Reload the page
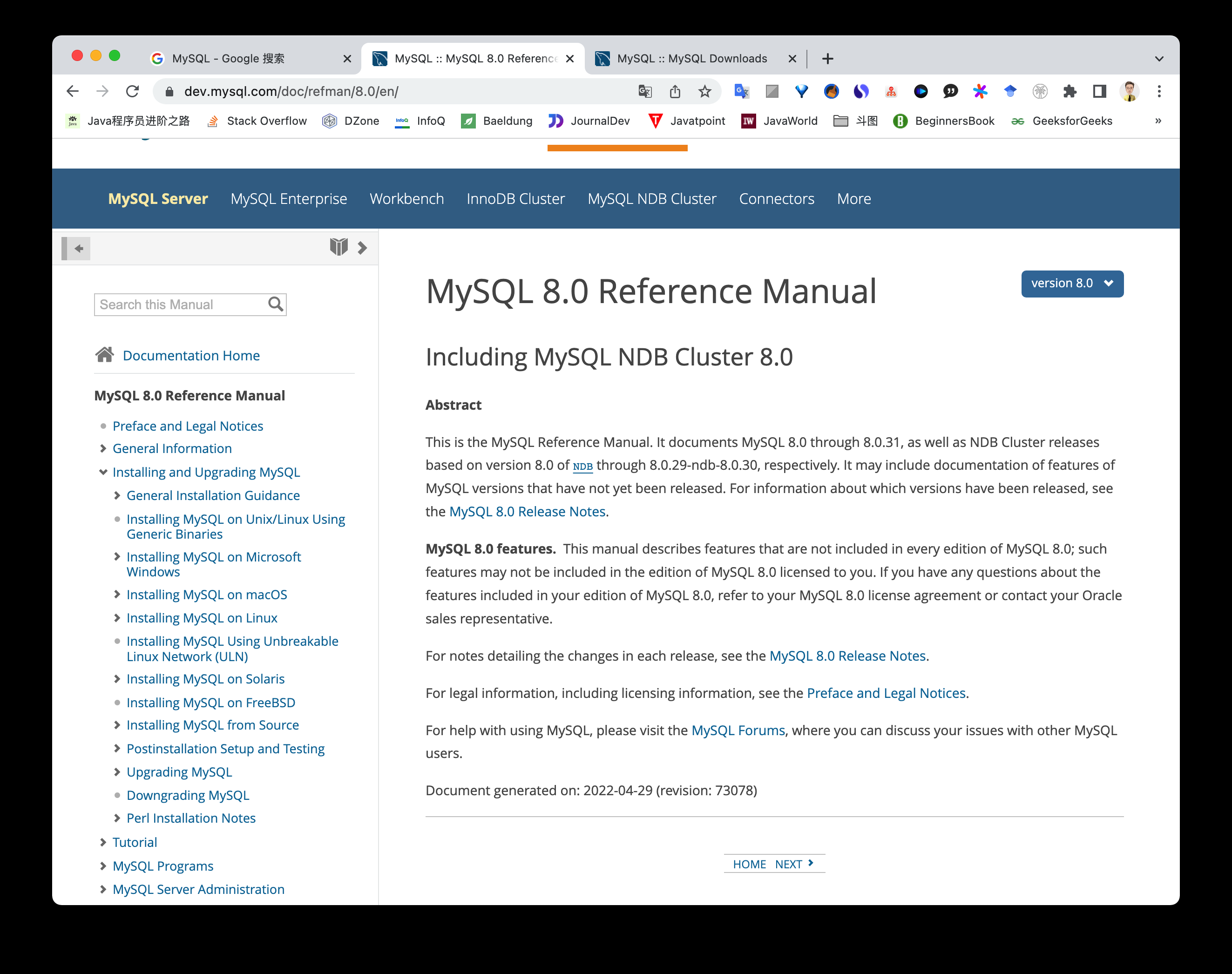 coord(132,91)
